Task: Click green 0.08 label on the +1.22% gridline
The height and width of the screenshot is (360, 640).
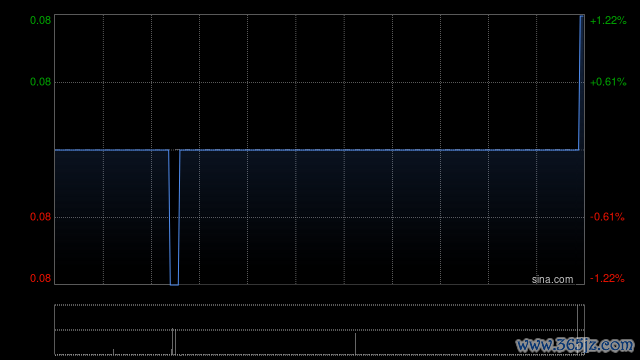Action: (40, 20)
